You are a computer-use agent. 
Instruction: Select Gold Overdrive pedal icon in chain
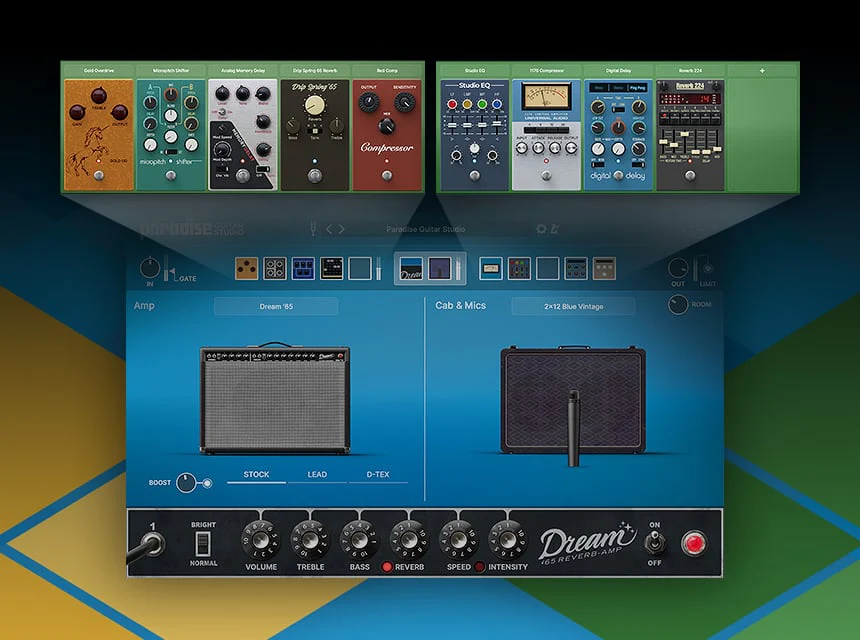(246, 268)
